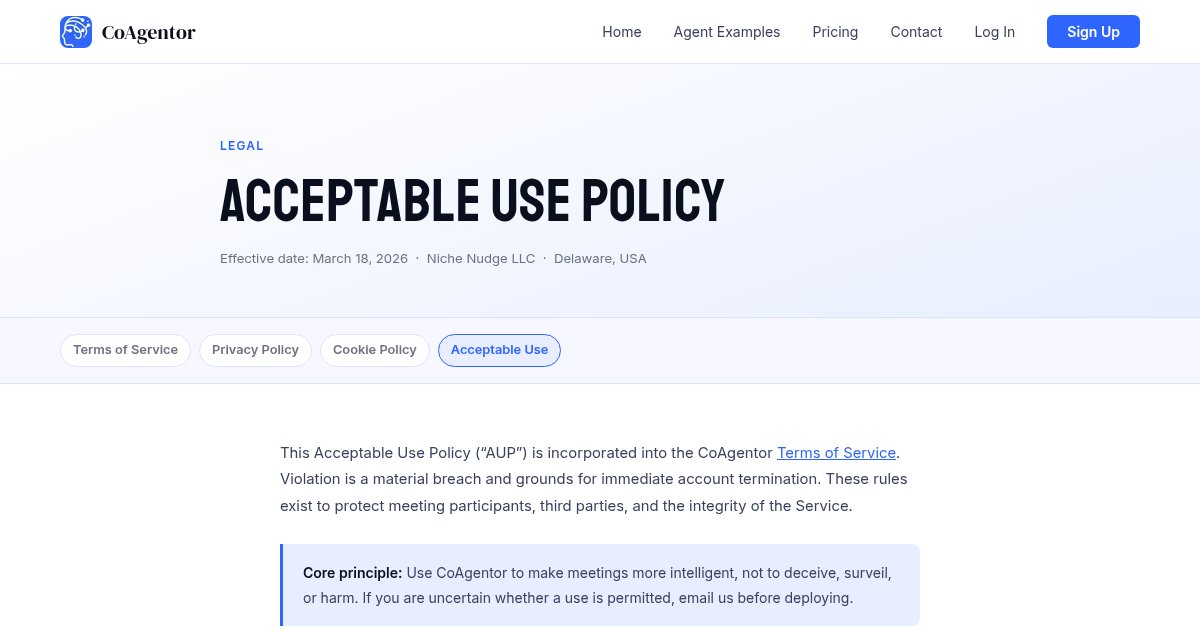Screen dimensions: 1200x630
Task: Click the Niche Nudge LLC text
Action: tap(481, 259)
